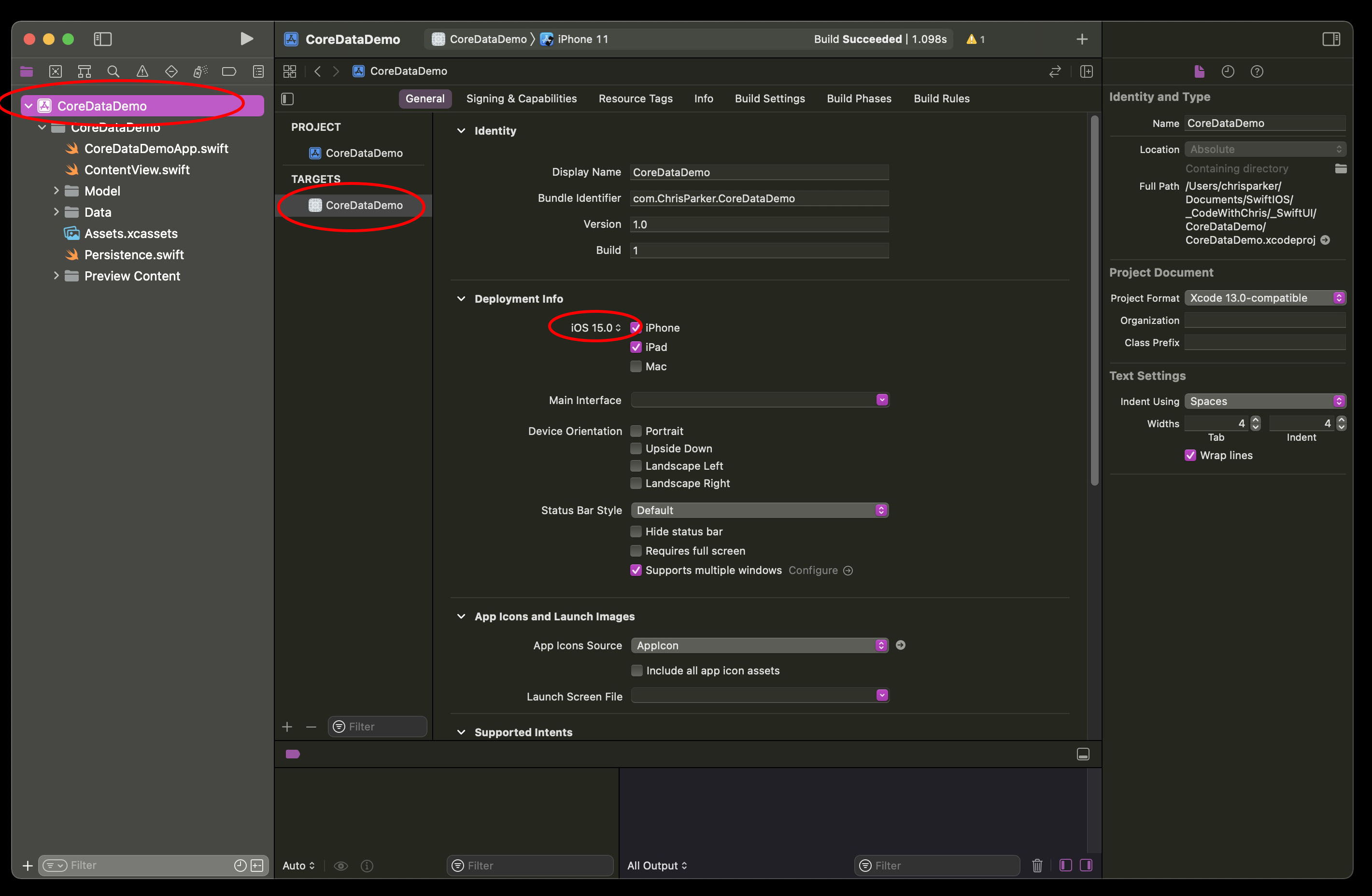Show the History inspector
1372x896 pixels.
click(1228, 71)
